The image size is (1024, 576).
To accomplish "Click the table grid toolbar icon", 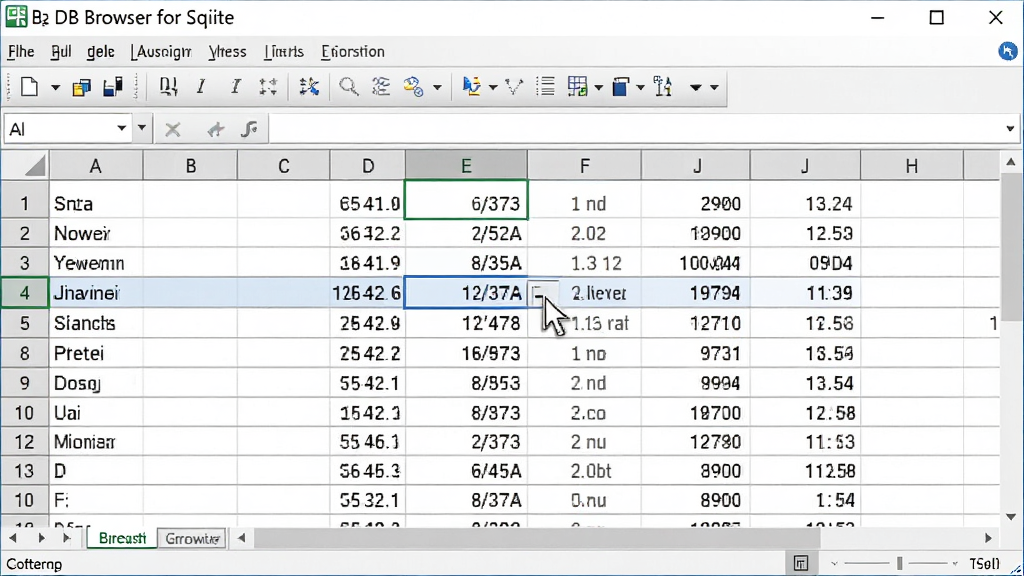I will tap(577, 87).
